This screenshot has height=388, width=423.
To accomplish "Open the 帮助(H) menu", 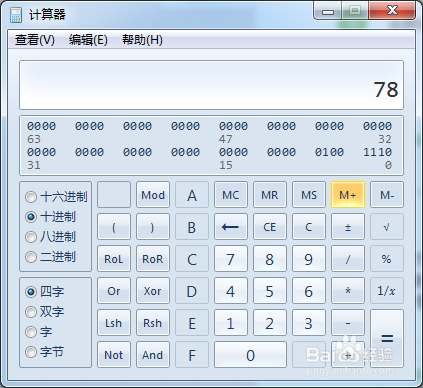I will click(x=142, y=40).
